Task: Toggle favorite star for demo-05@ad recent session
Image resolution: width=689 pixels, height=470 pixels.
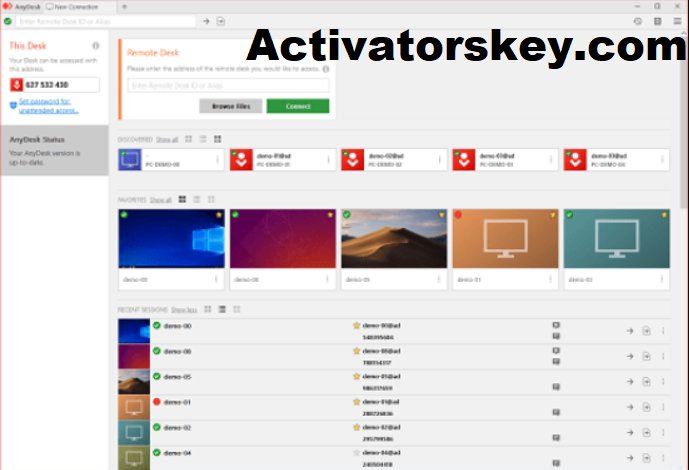Action: click(x=356, y=376)
